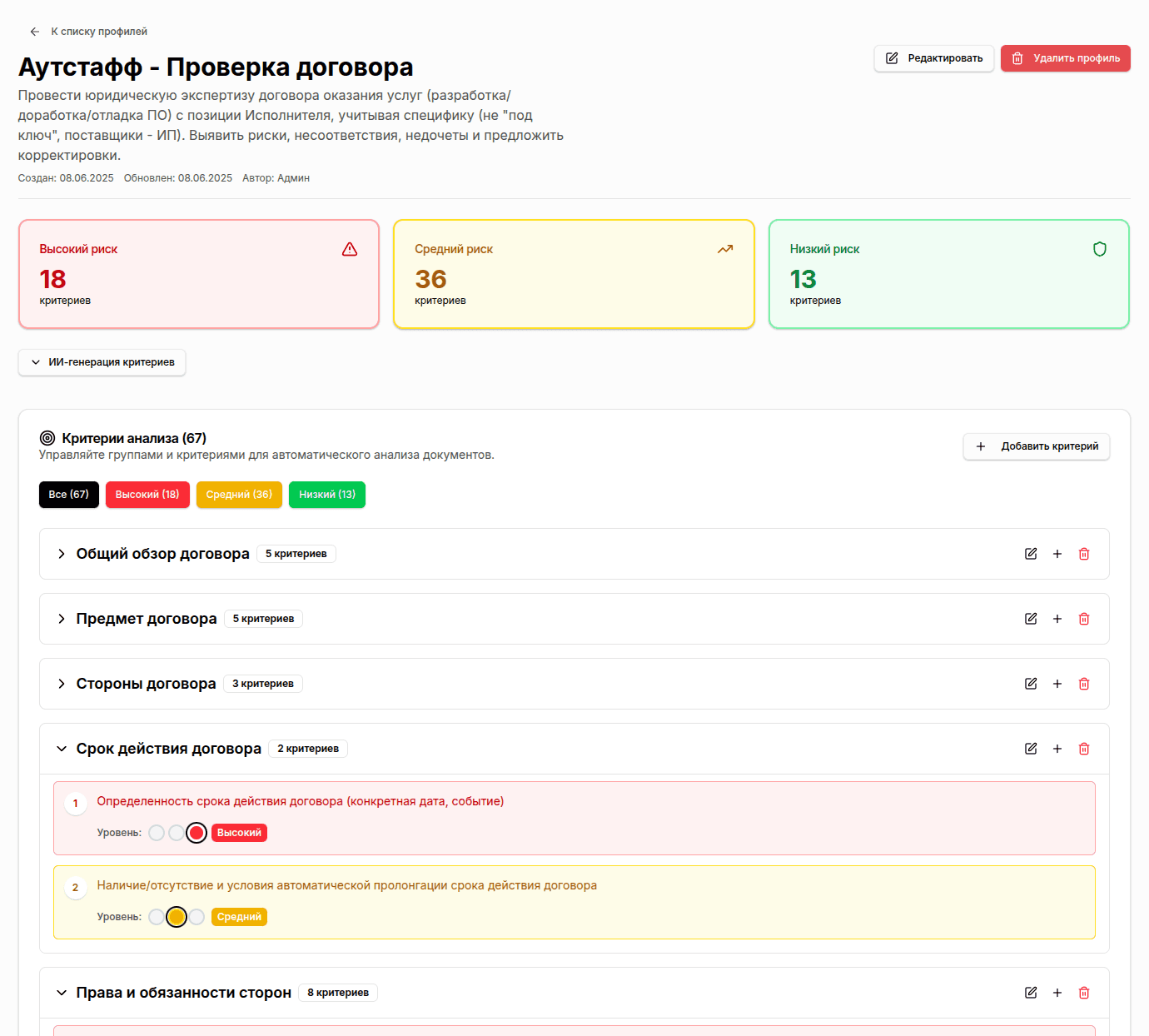Screen dimensions: 1149x1036
Task: Filter by 'Высокий (18)' risk tab
Action: click(147, 495)
